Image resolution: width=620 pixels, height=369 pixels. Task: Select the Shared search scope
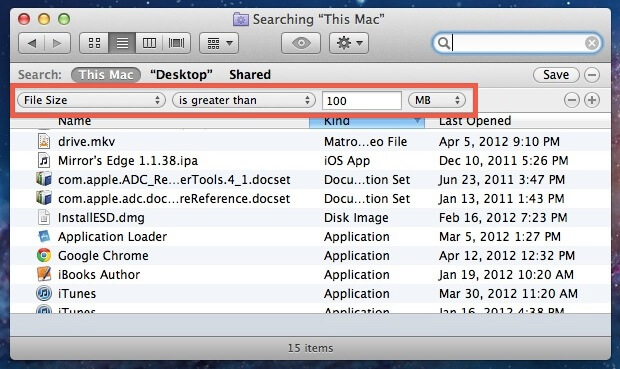click(250, 75)
